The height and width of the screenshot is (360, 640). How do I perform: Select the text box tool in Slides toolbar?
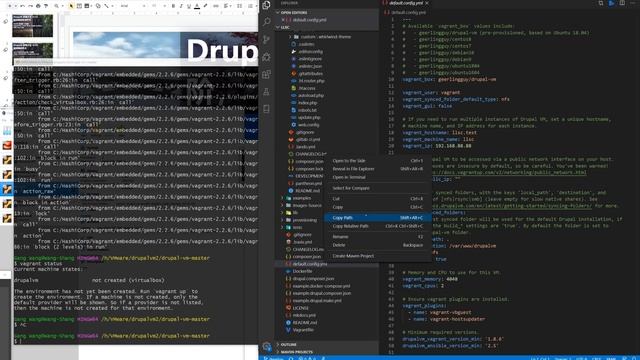click(79, 6)
